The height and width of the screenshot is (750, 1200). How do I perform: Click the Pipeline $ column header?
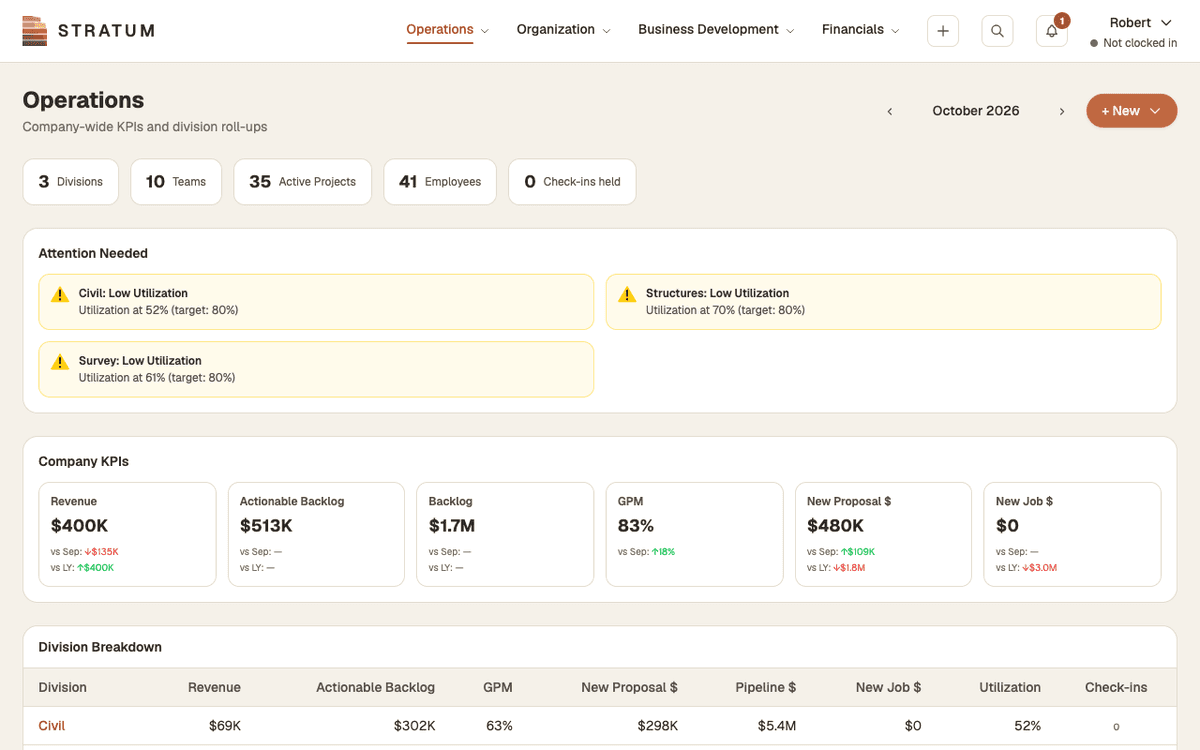point(766,688)
